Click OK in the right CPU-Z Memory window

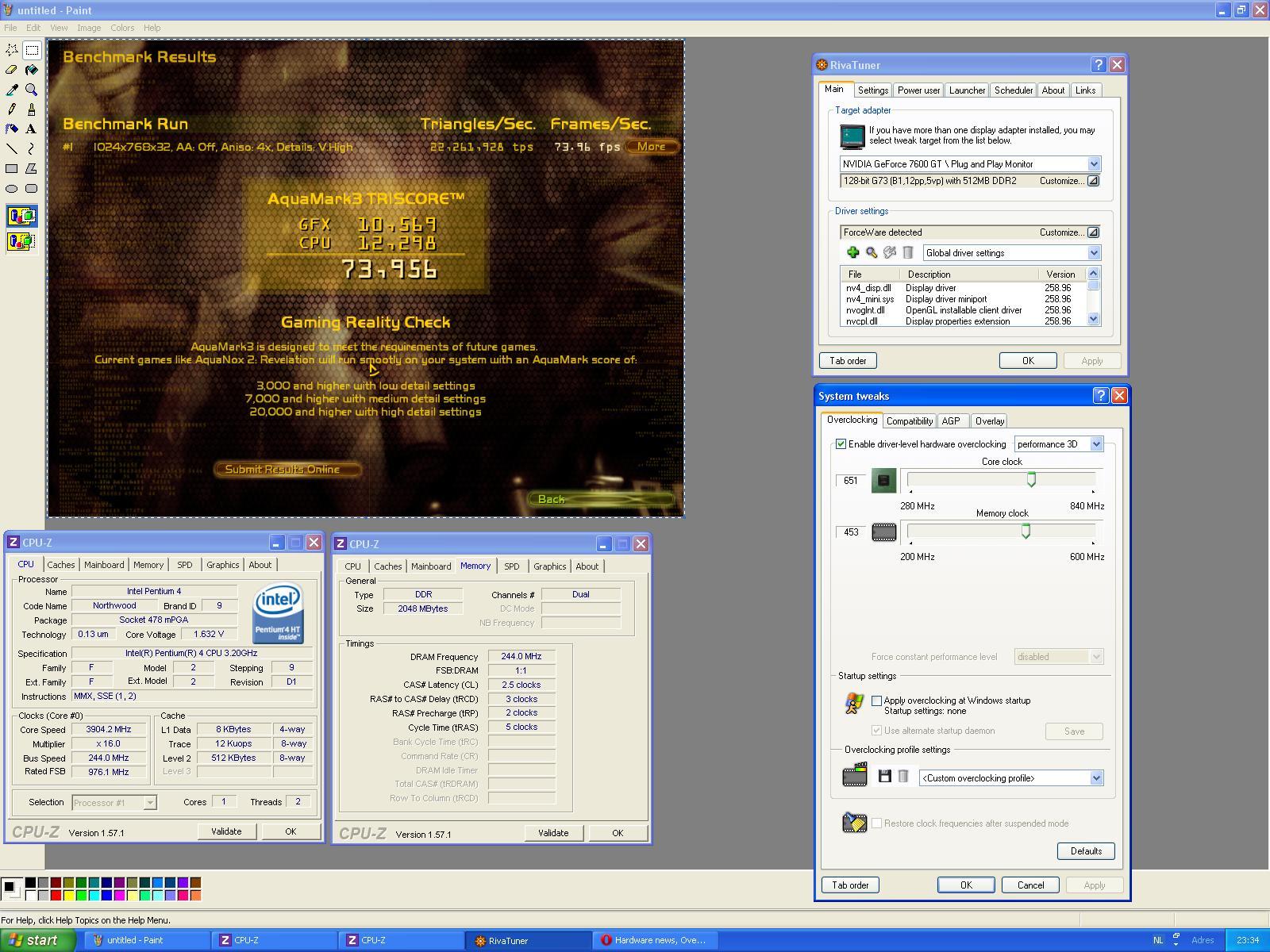point(618,833)
